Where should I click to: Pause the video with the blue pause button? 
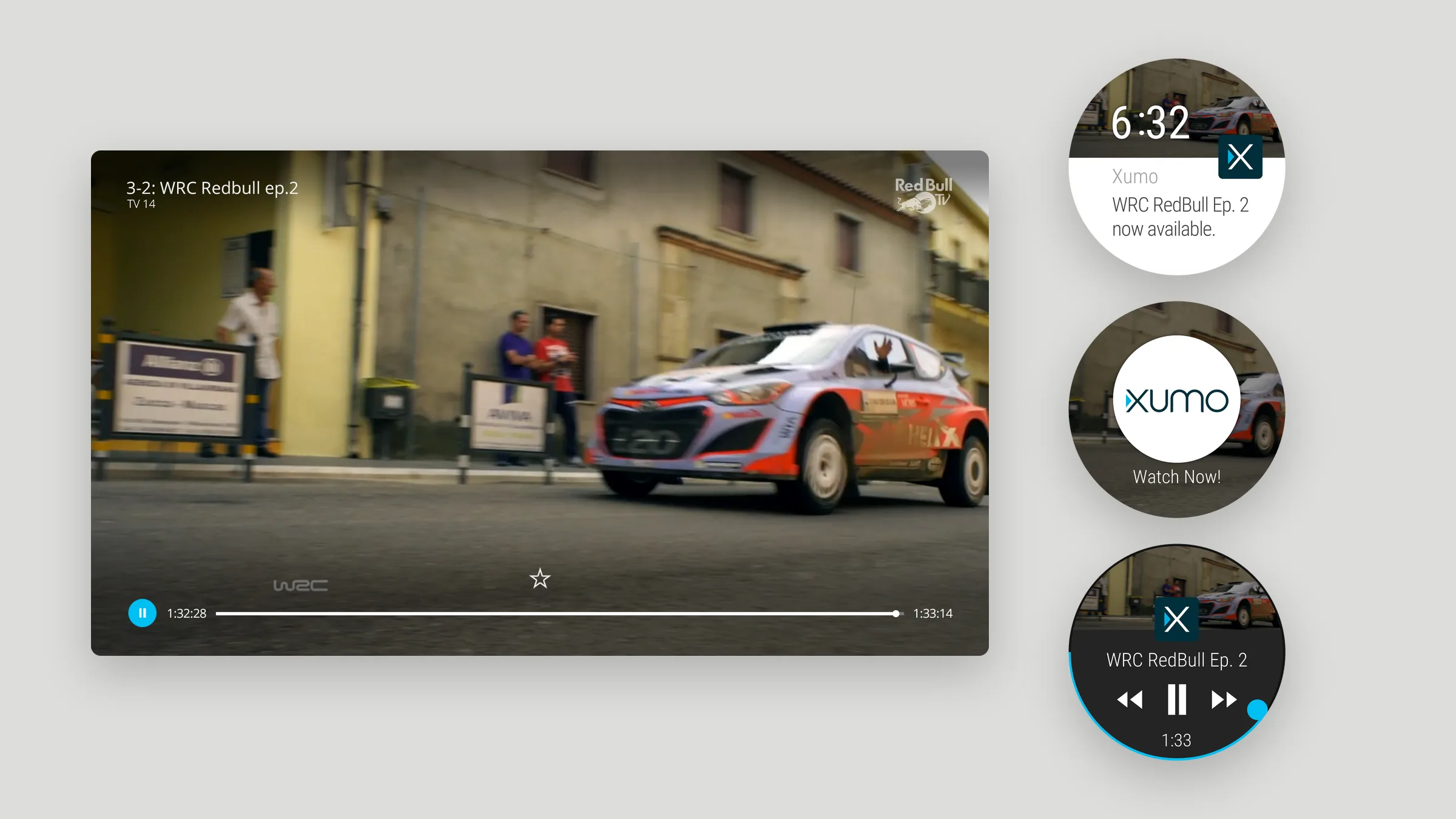coord(143,613)
